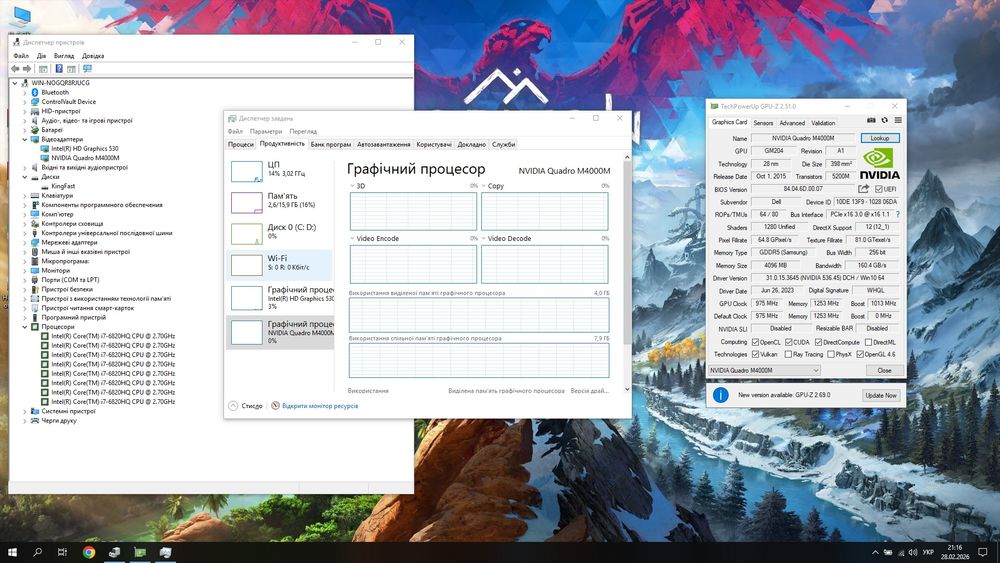
Task: Click blue Help question-mark icon in Device Manager
Action: tap(59, 69)
